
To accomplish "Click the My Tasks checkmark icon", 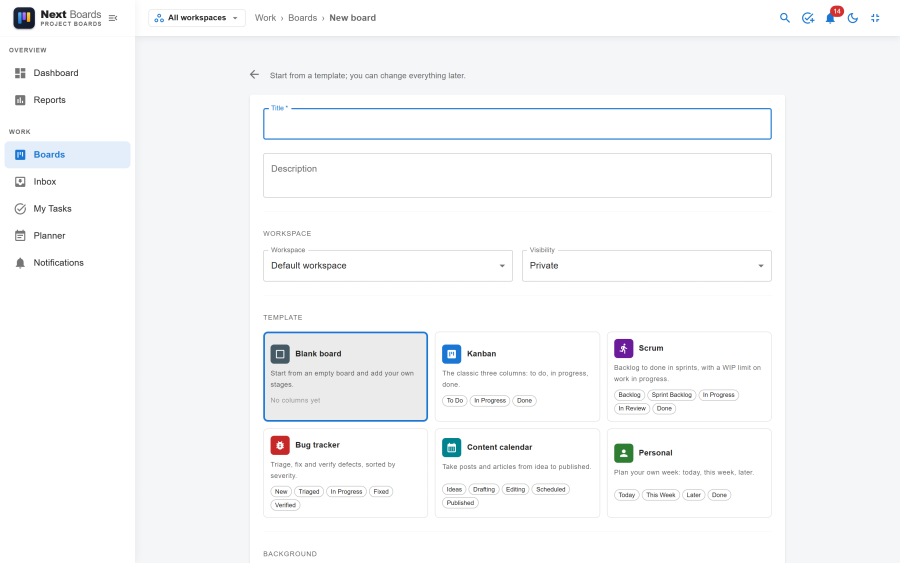I will pyautogui.click(x=20, y=208).
